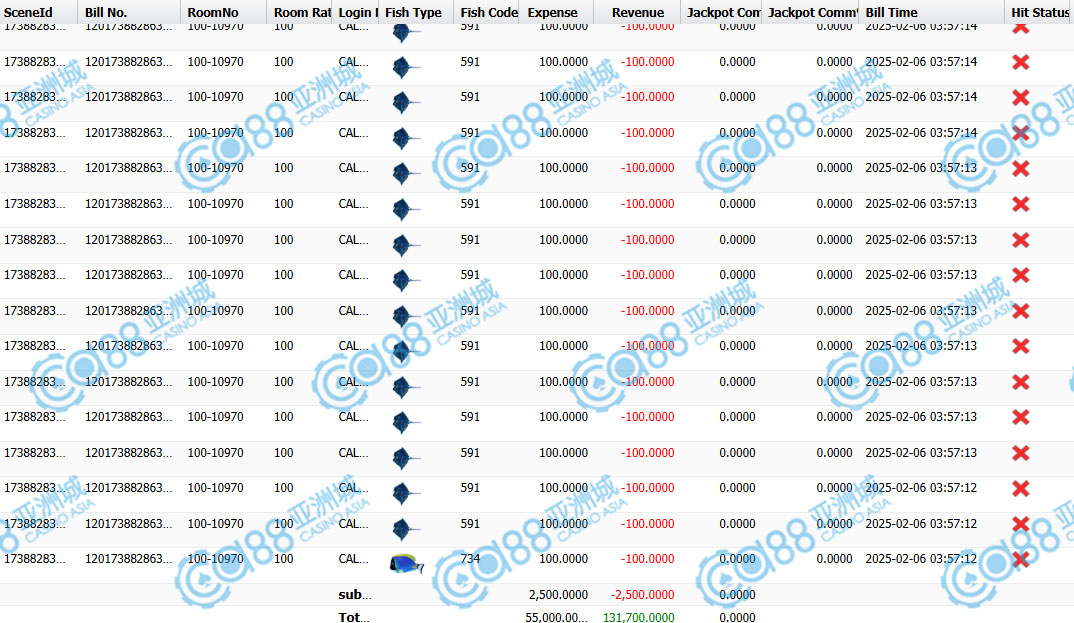Click the red X in the 734 row
This screenshot has height=623, width=1074.
(x=1021, y=559)
